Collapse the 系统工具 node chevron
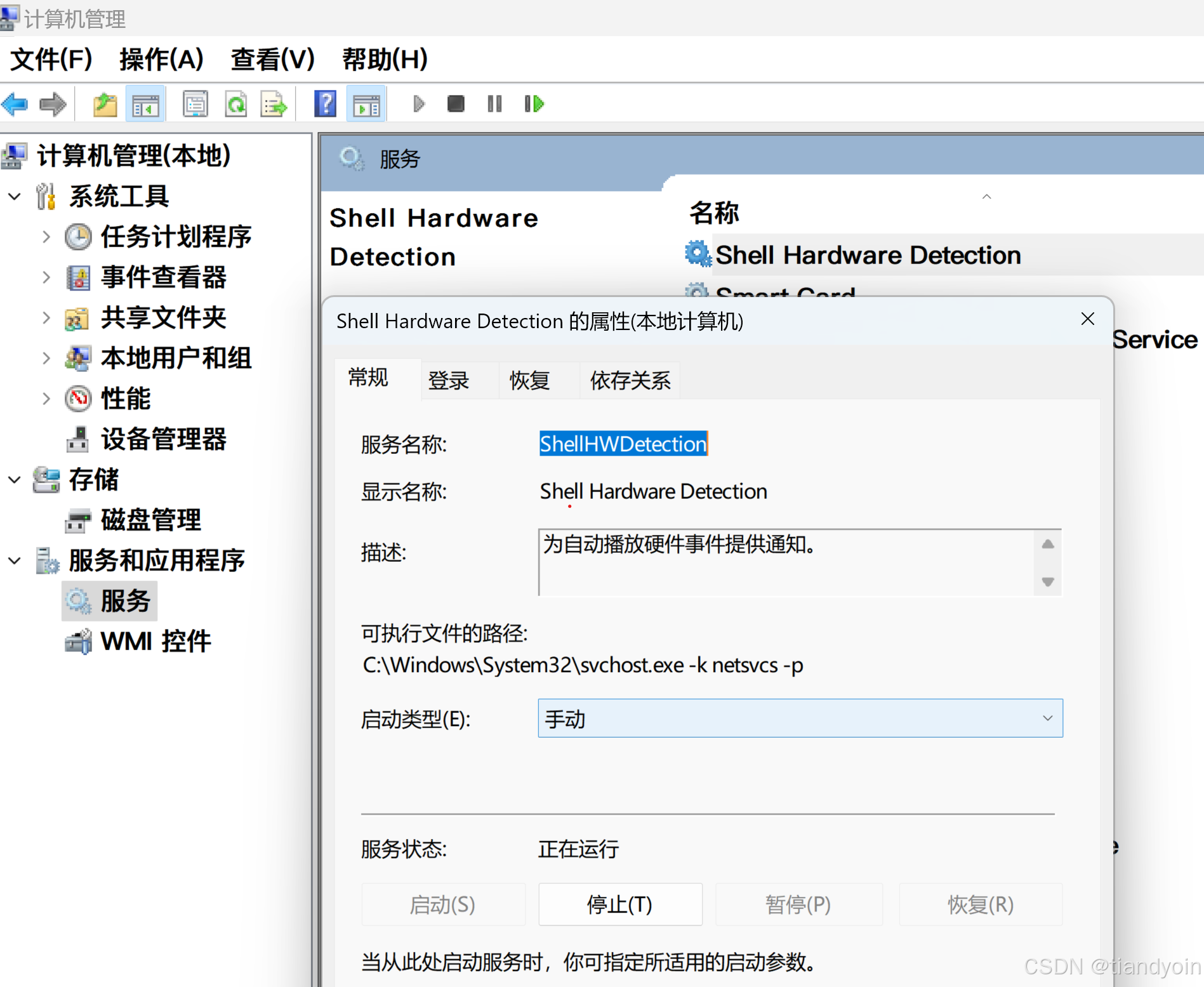Image resolution: width=1204 pixels, height=987 pixels. [x=15, y=196]
